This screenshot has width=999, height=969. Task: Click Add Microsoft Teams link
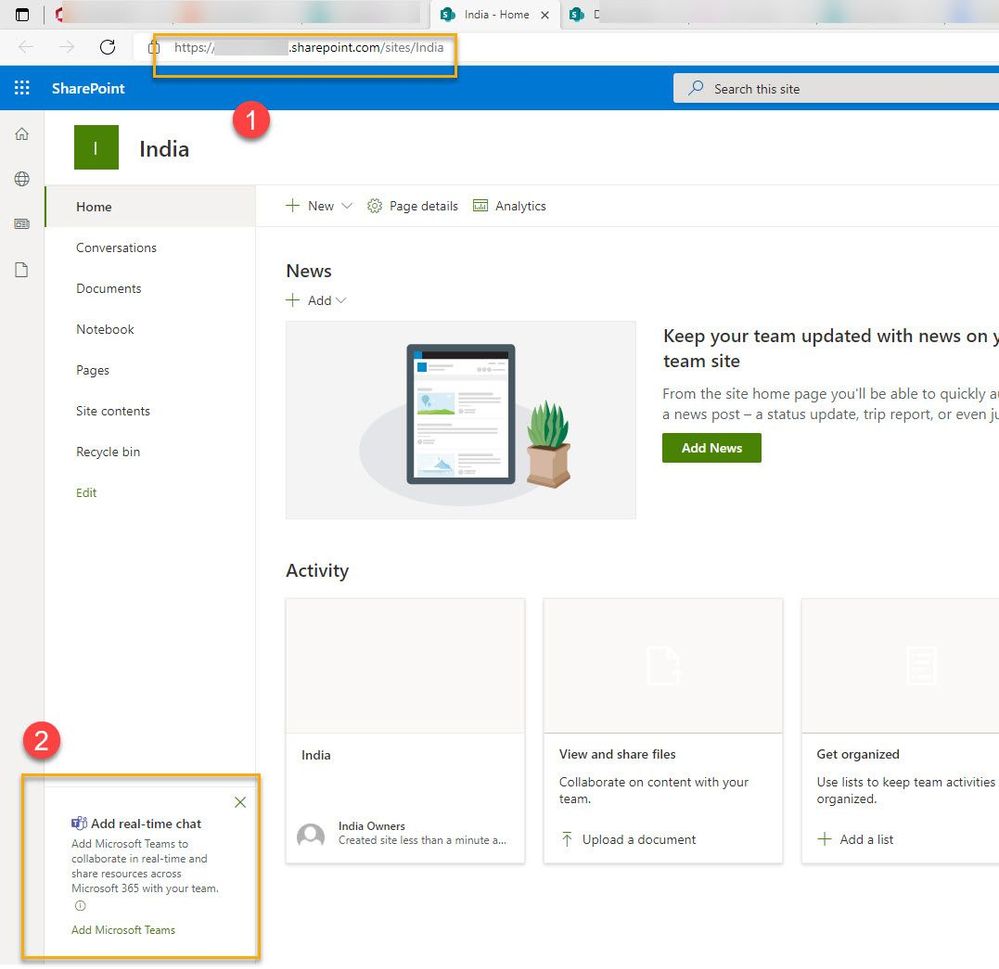tap(123, 930)
